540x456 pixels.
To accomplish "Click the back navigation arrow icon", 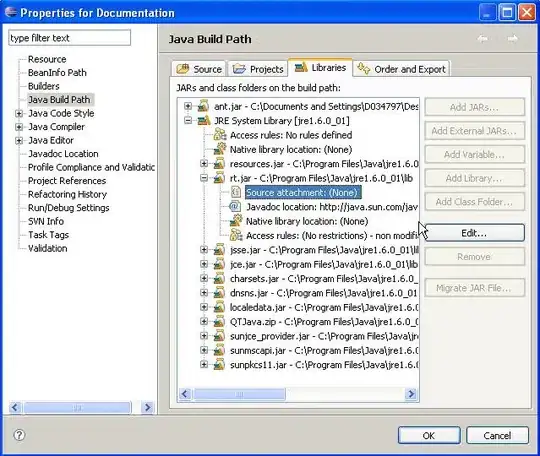I will point(483,39).
